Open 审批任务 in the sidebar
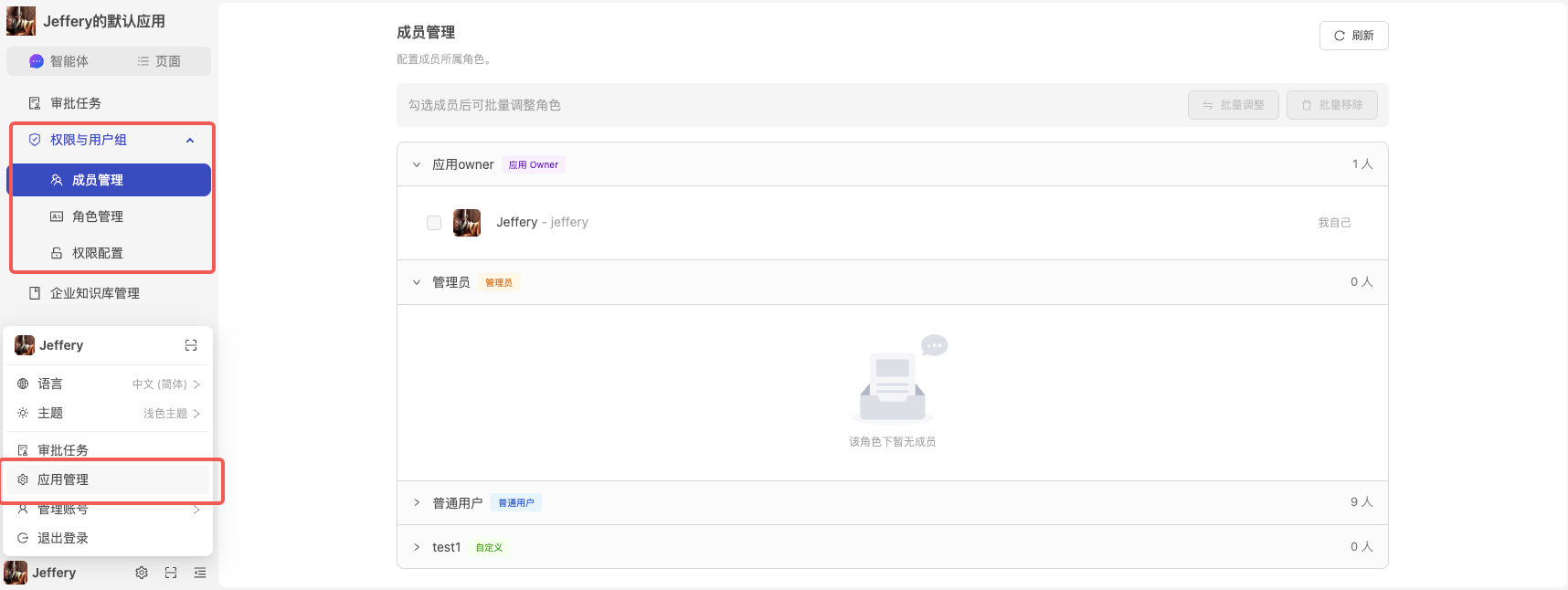The height and width of the screenshot is (590, 1568). click(109, 103)
